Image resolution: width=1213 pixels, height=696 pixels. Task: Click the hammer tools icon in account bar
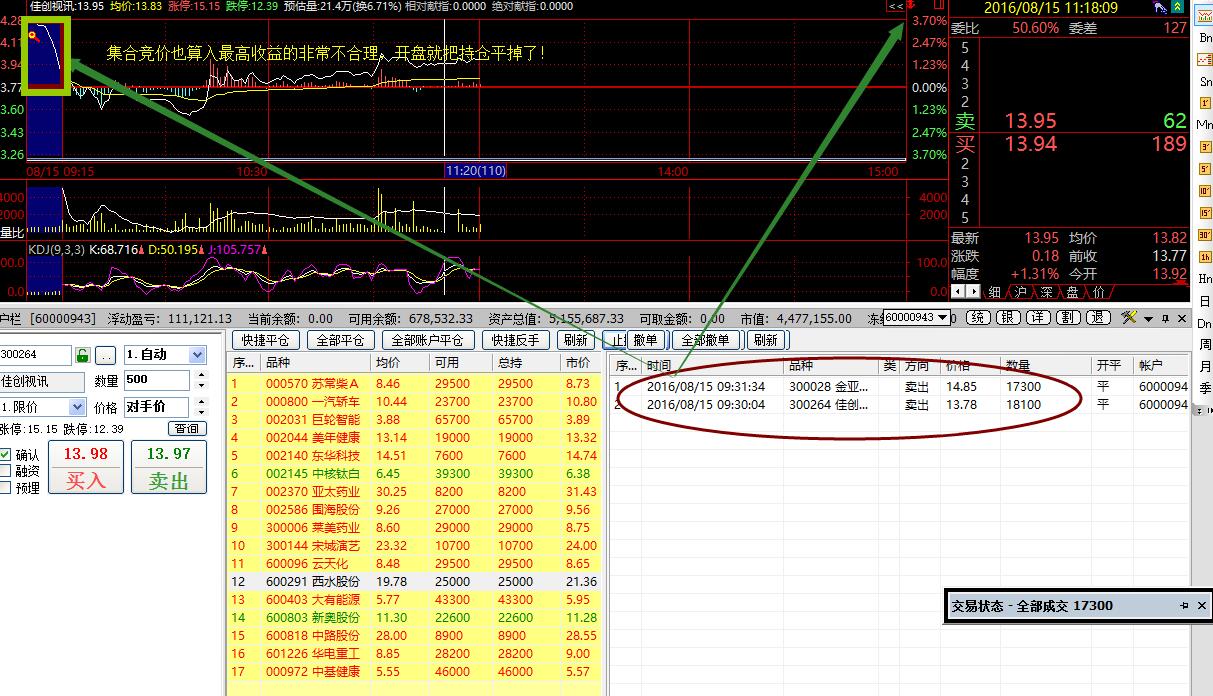point(1129,318)
